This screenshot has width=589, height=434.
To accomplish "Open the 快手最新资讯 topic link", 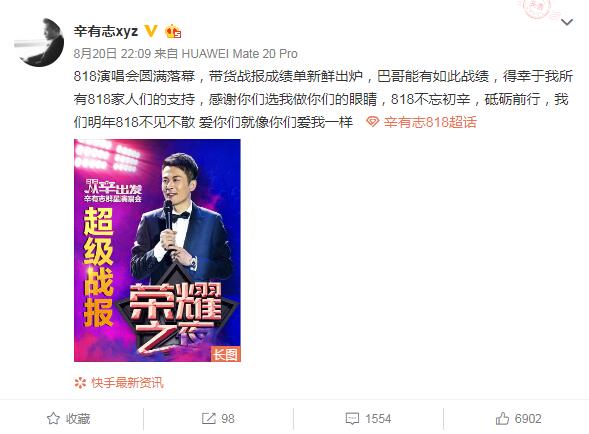I will [127, 383].
